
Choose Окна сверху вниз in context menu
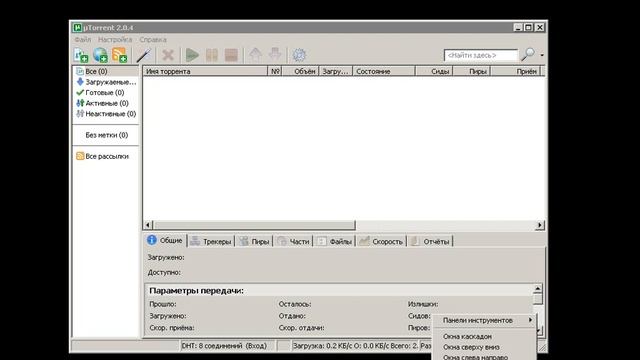point(484,347)
